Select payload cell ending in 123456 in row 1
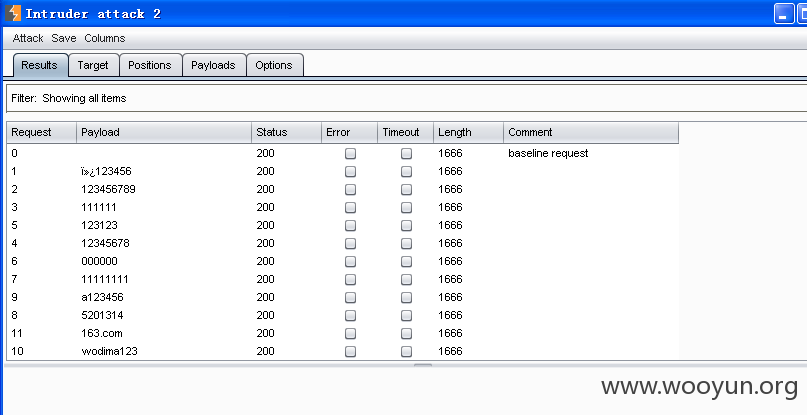Screen dimensions: 807x415 pos(106,171)
